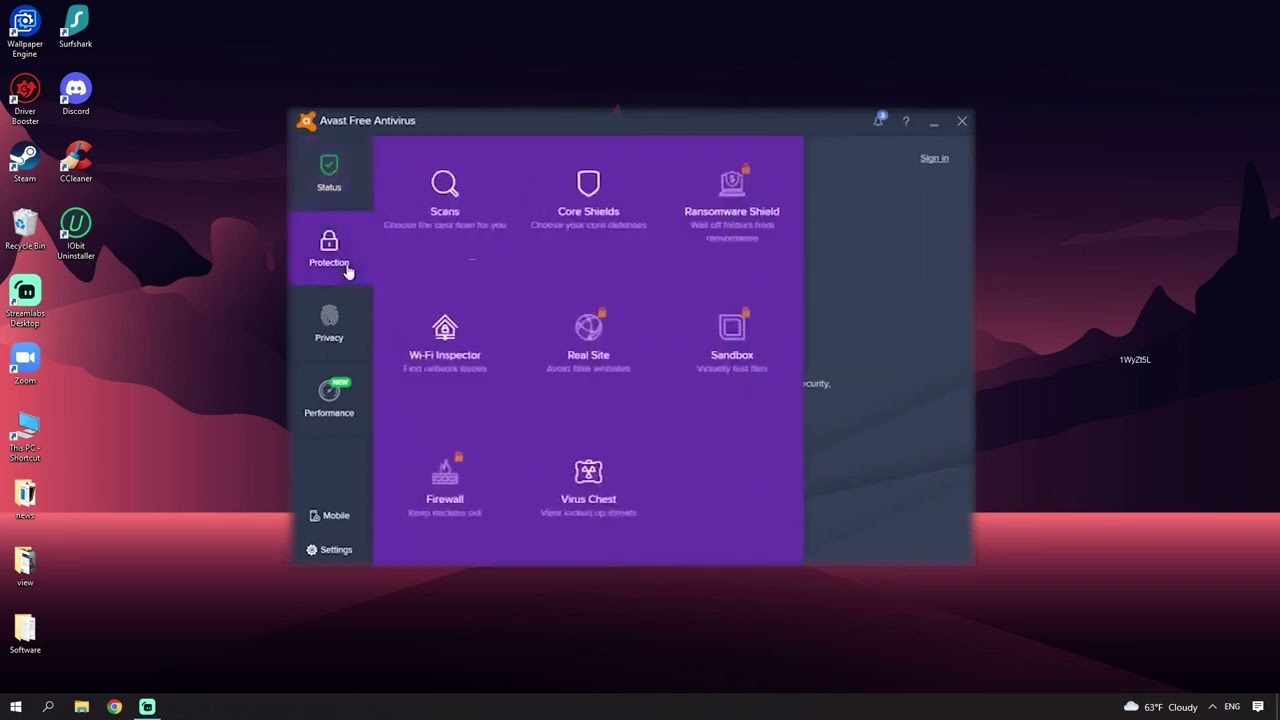Open the Mobile option in sidebar
The image size is (1280, 720).
[x=329, y=516]
